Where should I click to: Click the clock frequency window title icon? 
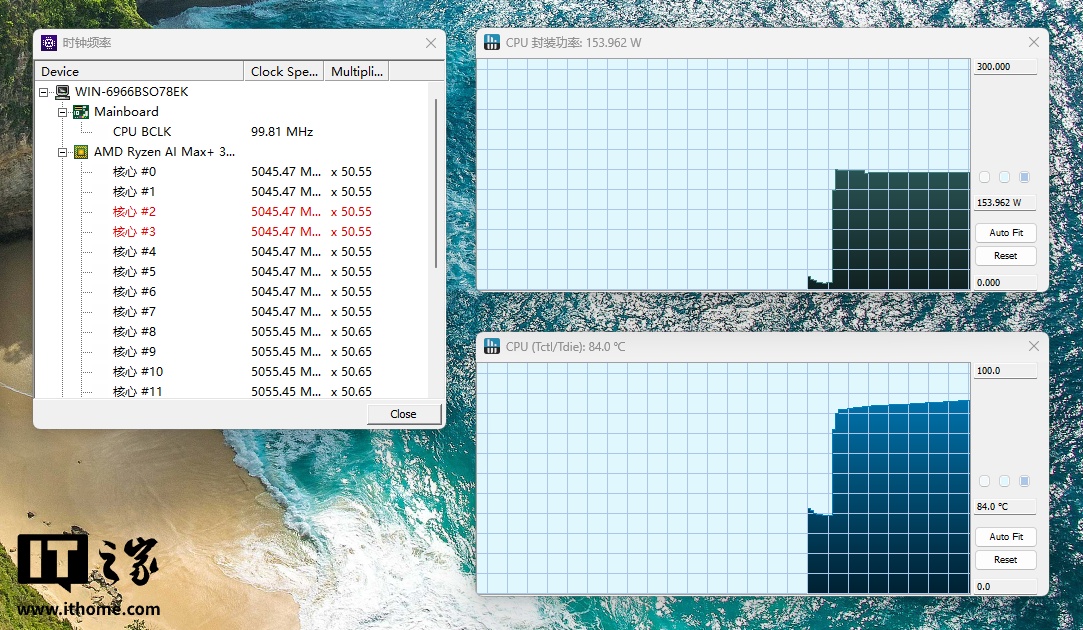[49, 43]
